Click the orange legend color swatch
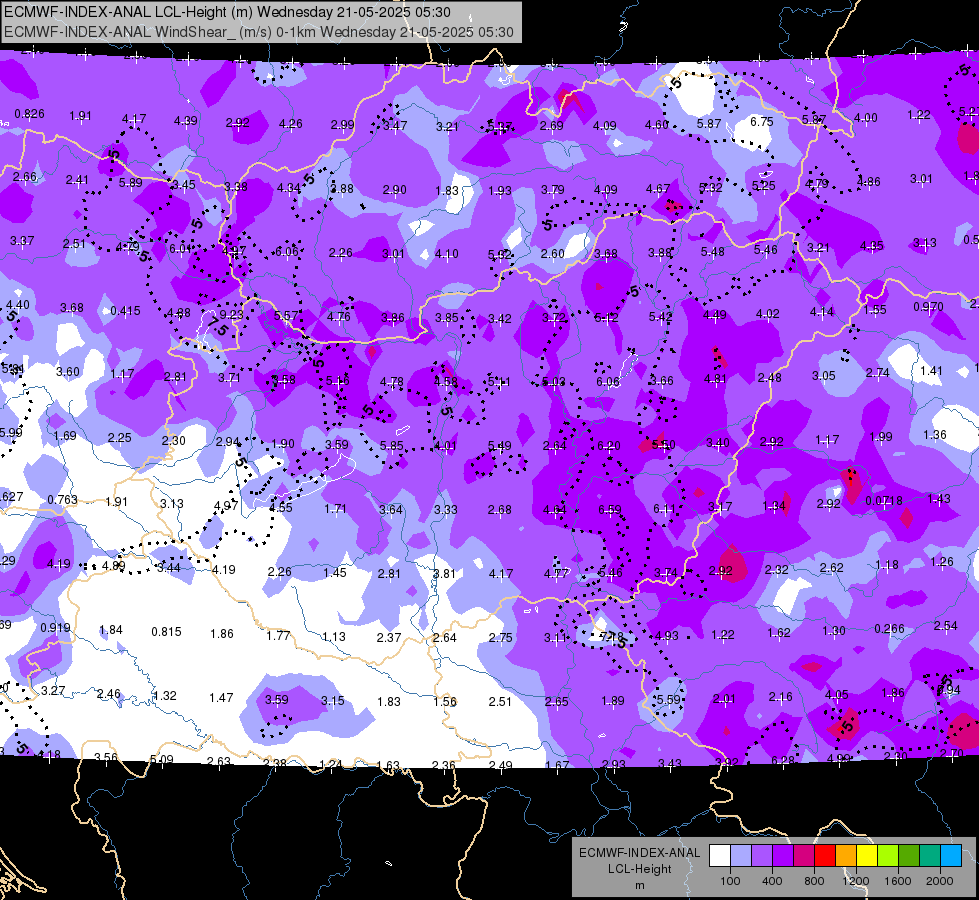This screenshot has height=900, width=979. 846,856
